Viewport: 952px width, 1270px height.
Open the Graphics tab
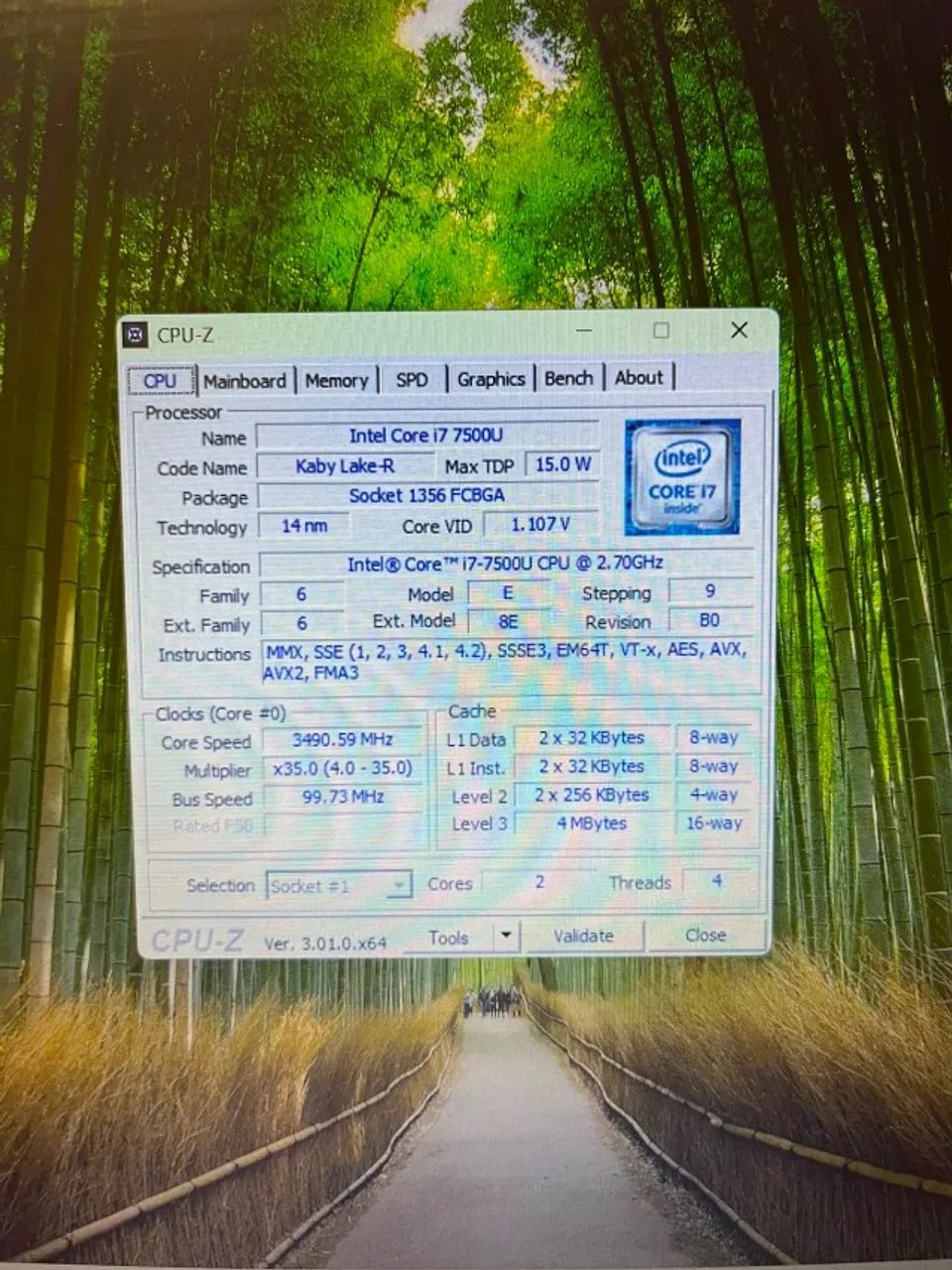pyautogui.click(x=491, y=379)
